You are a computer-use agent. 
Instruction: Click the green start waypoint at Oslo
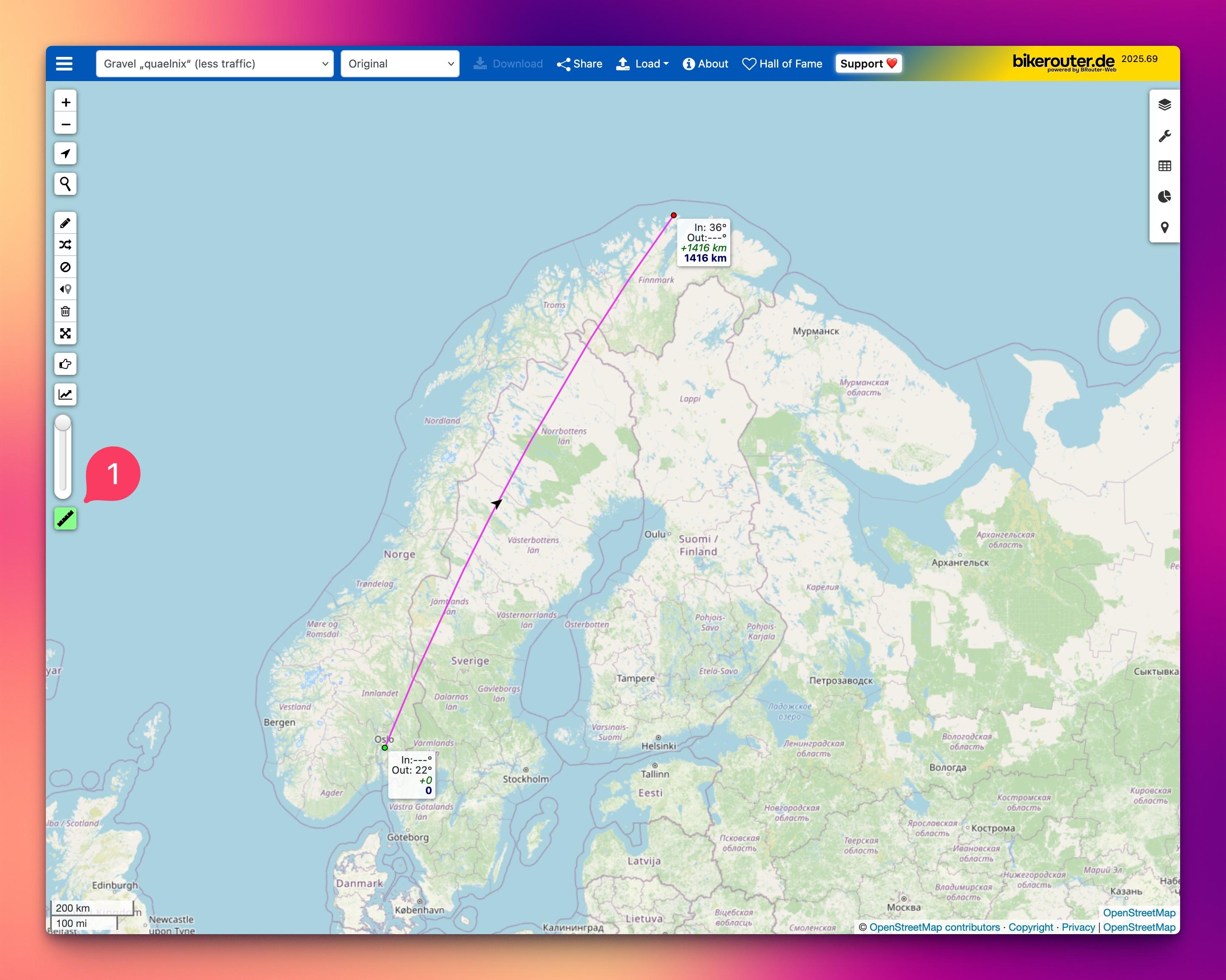(385, 747)
